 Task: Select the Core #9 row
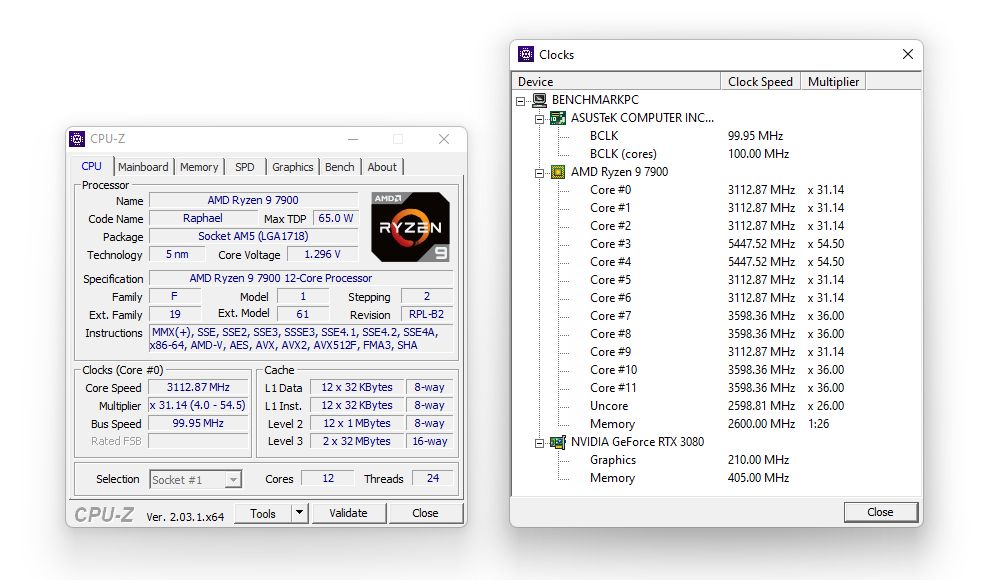(x=717, y=352)
